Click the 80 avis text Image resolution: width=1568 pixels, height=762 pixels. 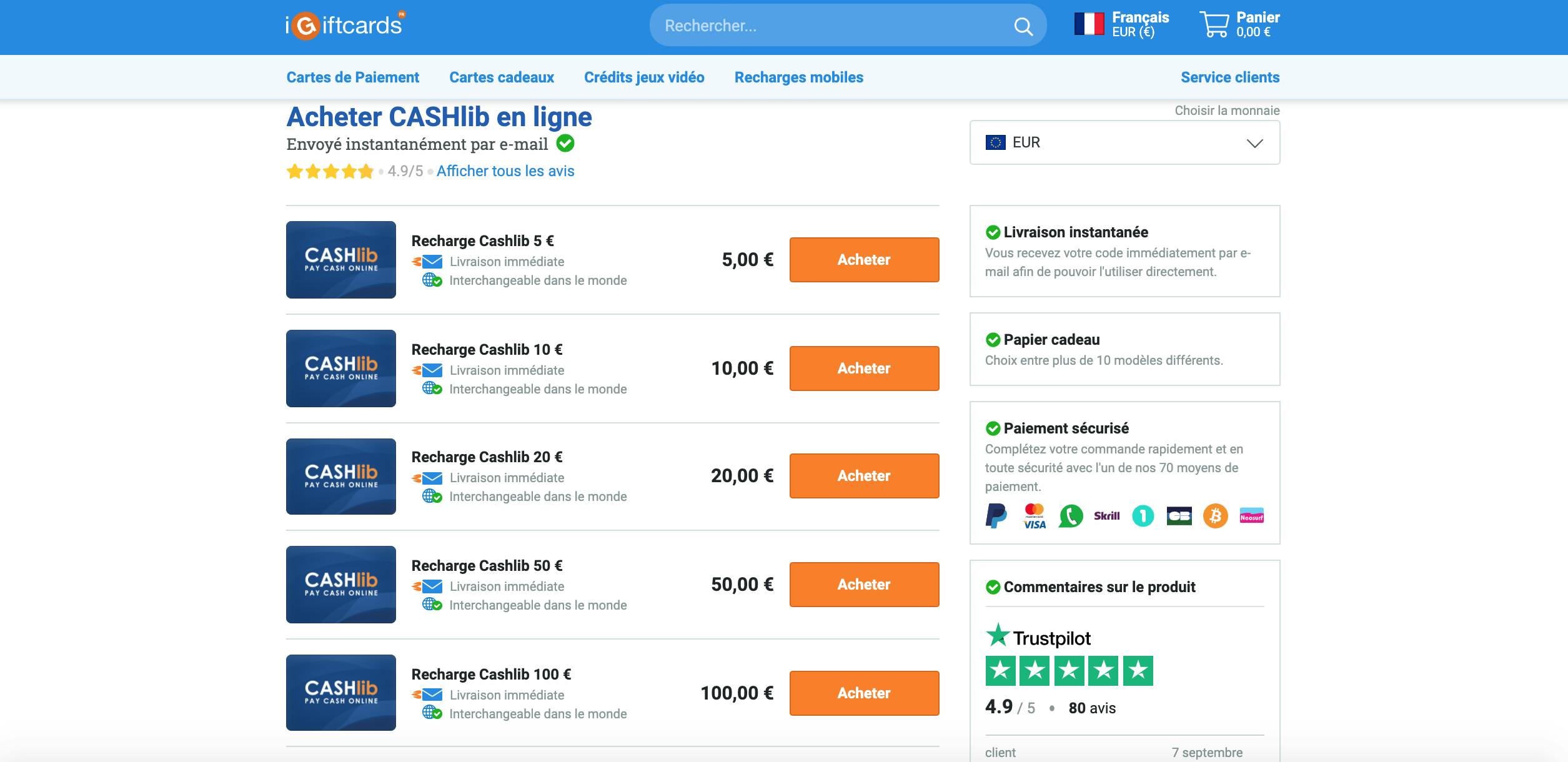tap(1092, 708)
